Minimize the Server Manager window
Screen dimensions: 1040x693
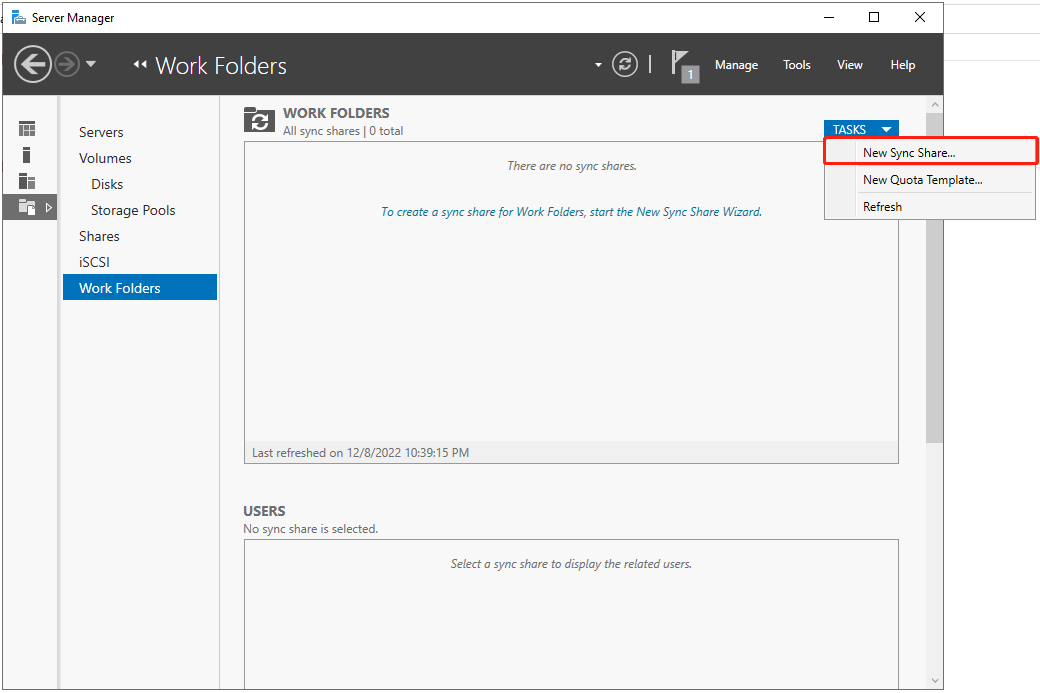(x=829, y=17)
